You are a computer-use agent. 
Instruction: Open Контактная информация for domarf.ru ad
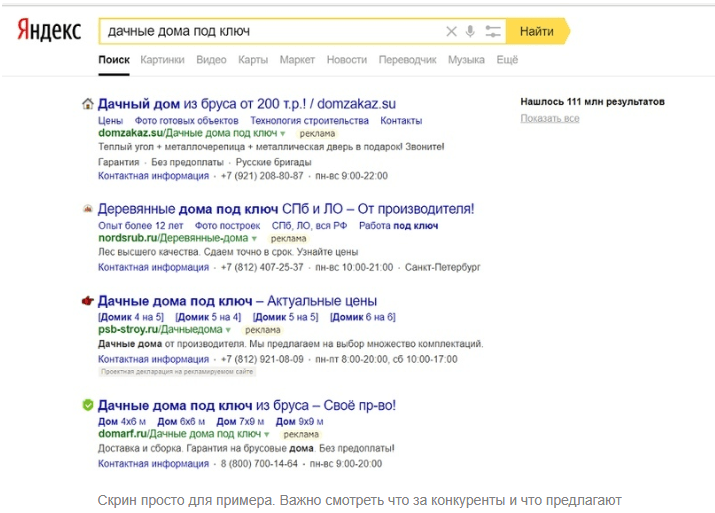click(153, 464)
